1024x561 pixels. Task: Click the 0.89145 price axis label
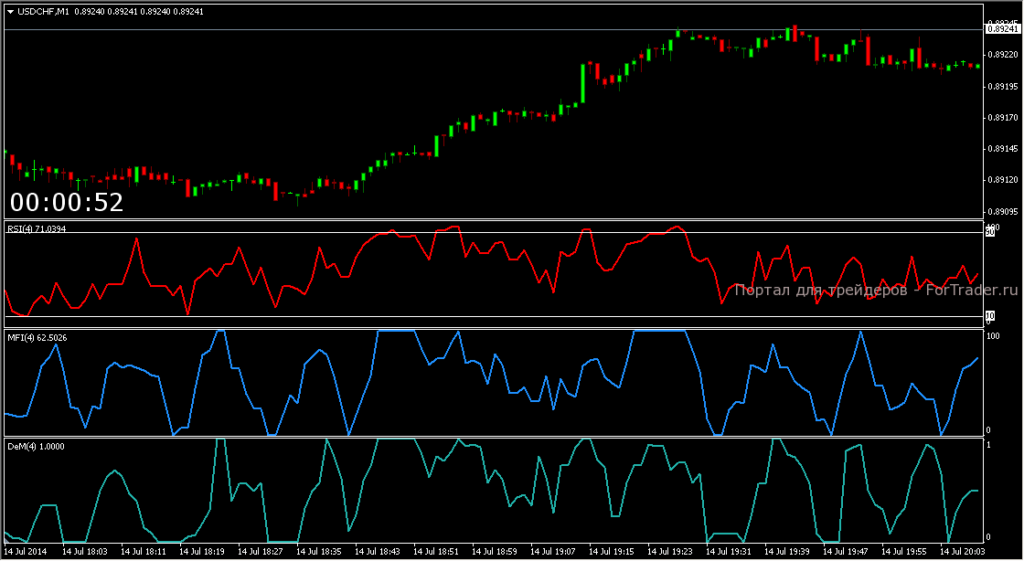click(1002, 149)
